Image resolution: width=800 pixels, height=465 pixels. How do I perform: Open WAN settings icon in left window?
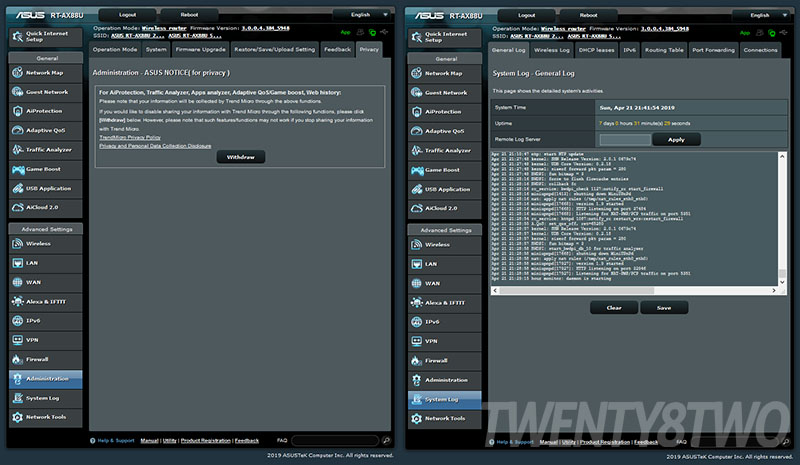coord(17,282)
